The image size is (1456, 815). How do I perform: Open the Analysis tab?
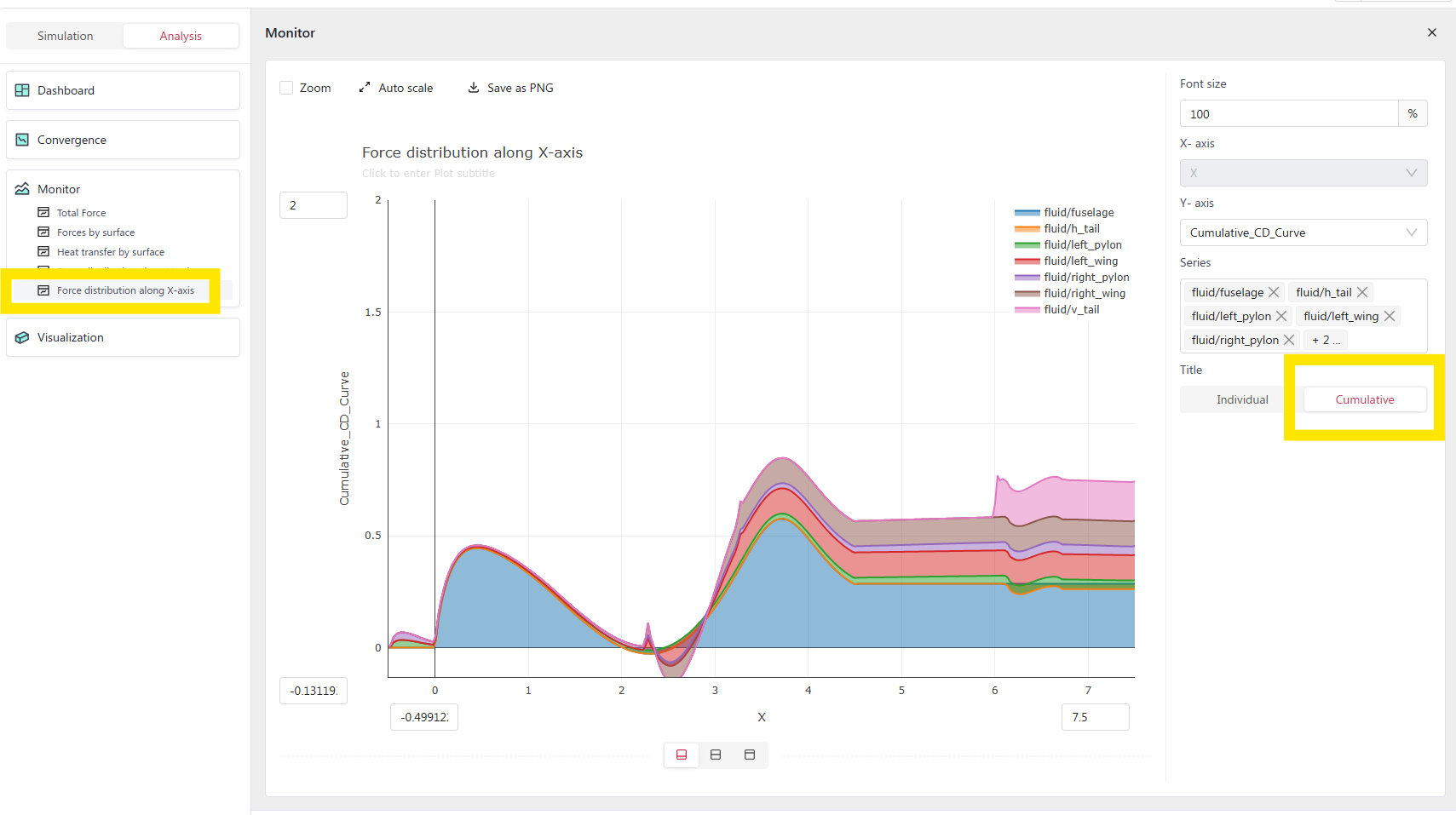tap(181, 36)
